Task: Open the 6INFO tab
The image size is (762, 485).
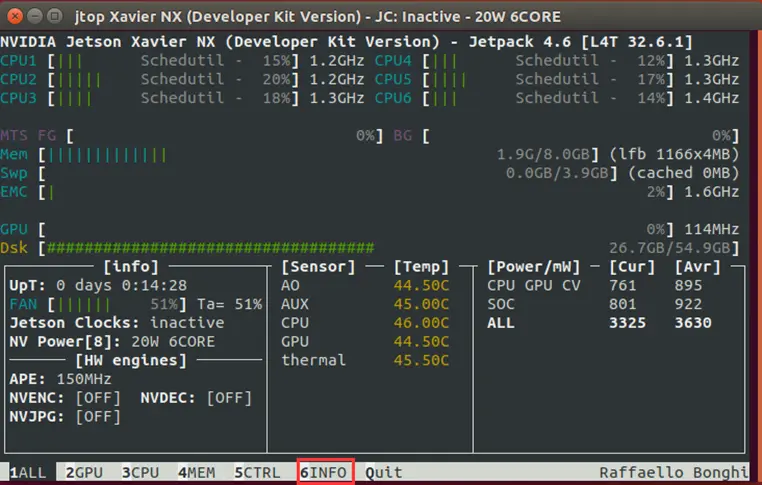Action: pos(324,472)
